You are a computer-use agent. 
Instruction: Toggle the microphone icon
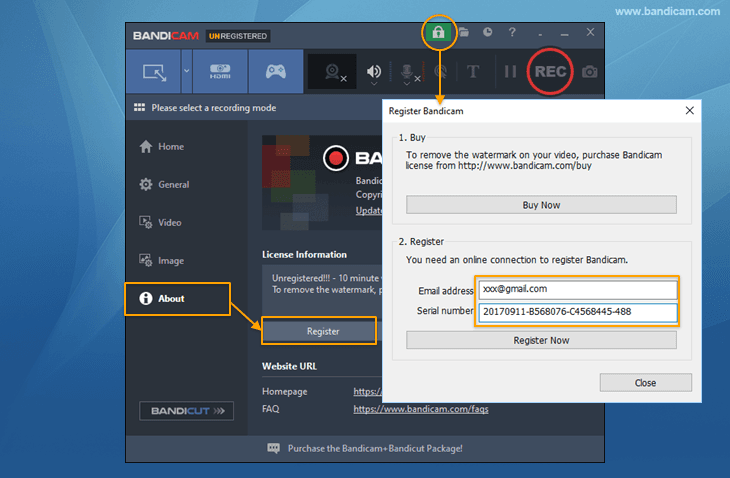407,71
